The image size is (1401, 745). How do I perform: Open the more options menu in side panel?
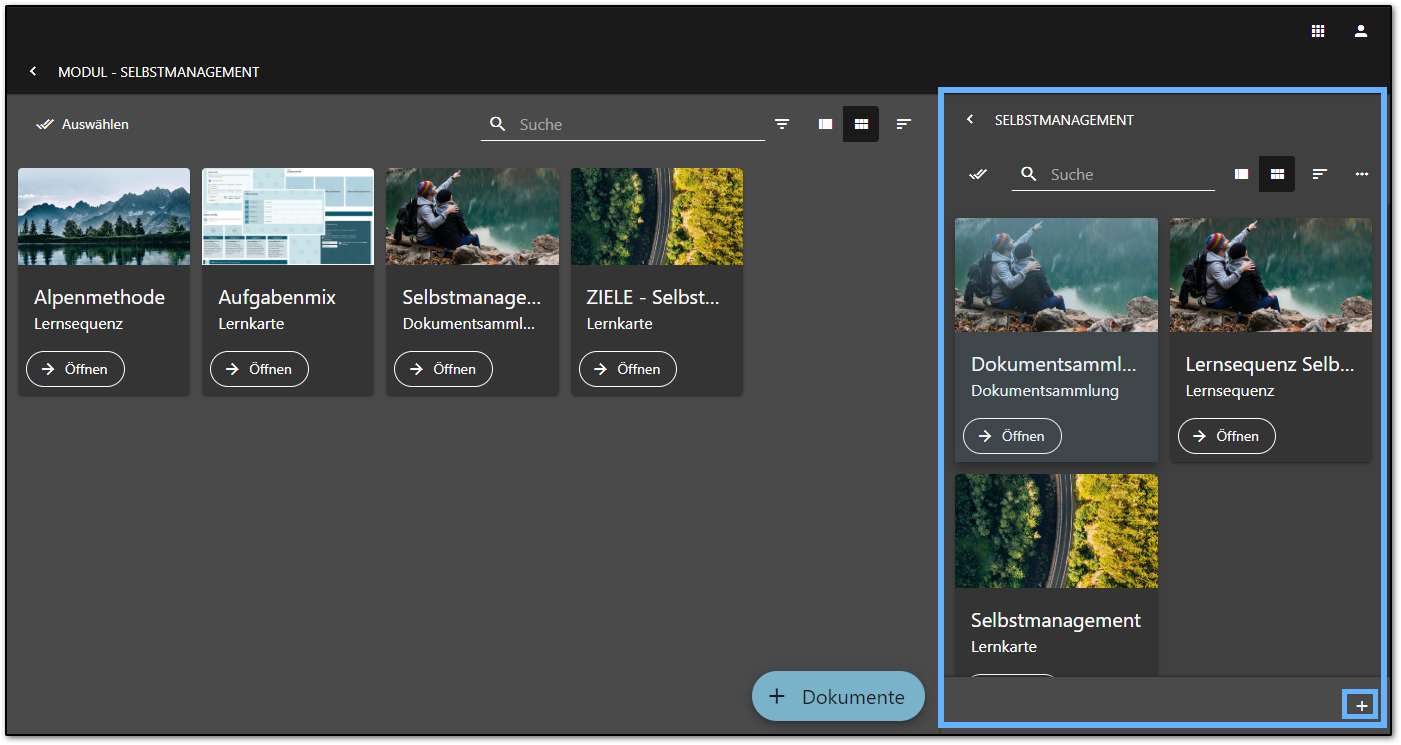click(x=1362, y=174)
